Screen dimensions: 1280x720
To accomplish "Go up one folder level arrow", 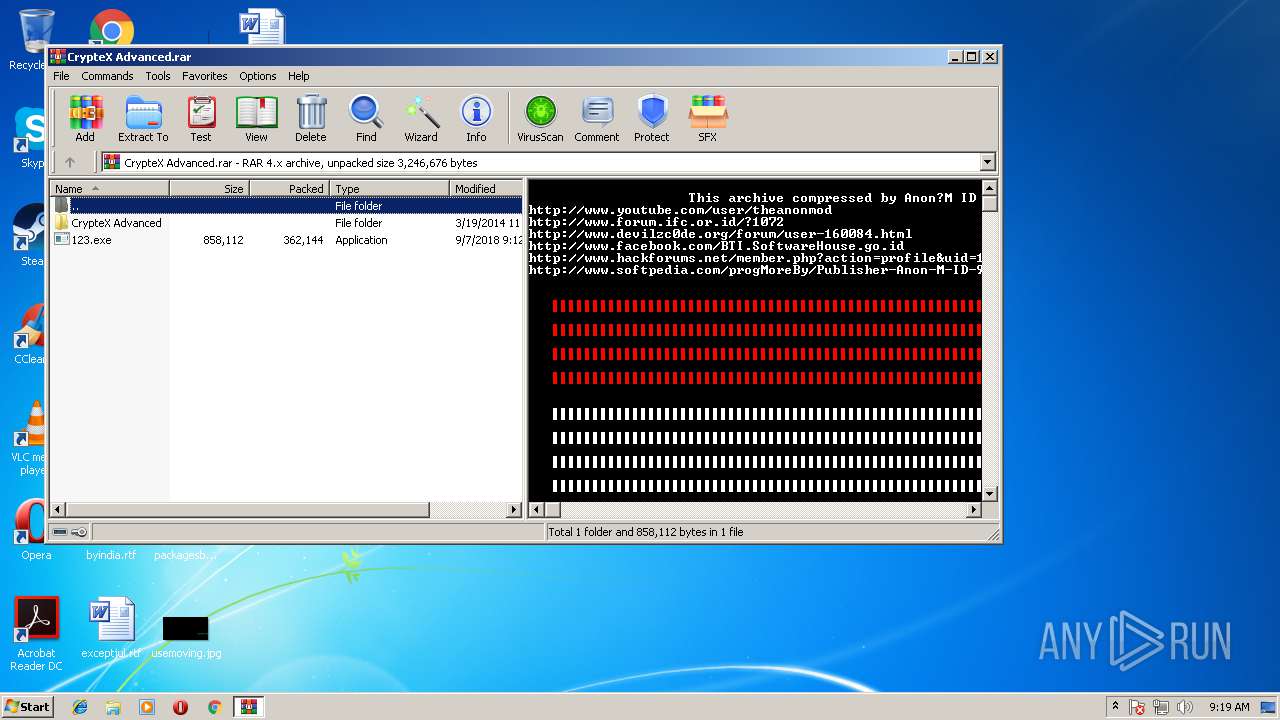I will click(x=70, y=162).
